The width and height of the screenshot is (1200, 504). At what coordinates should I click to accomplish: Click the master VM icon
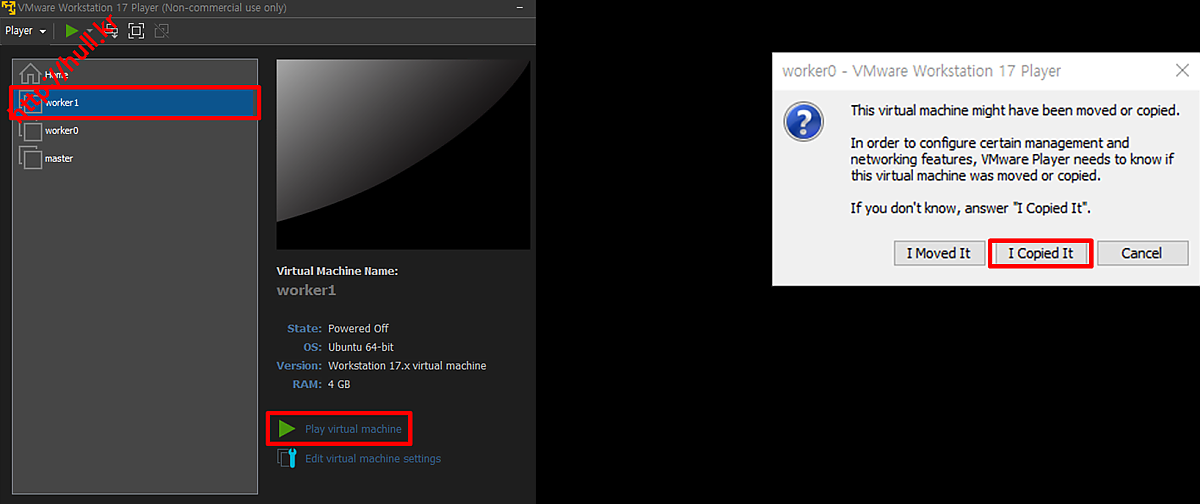(x=30, y=158)
